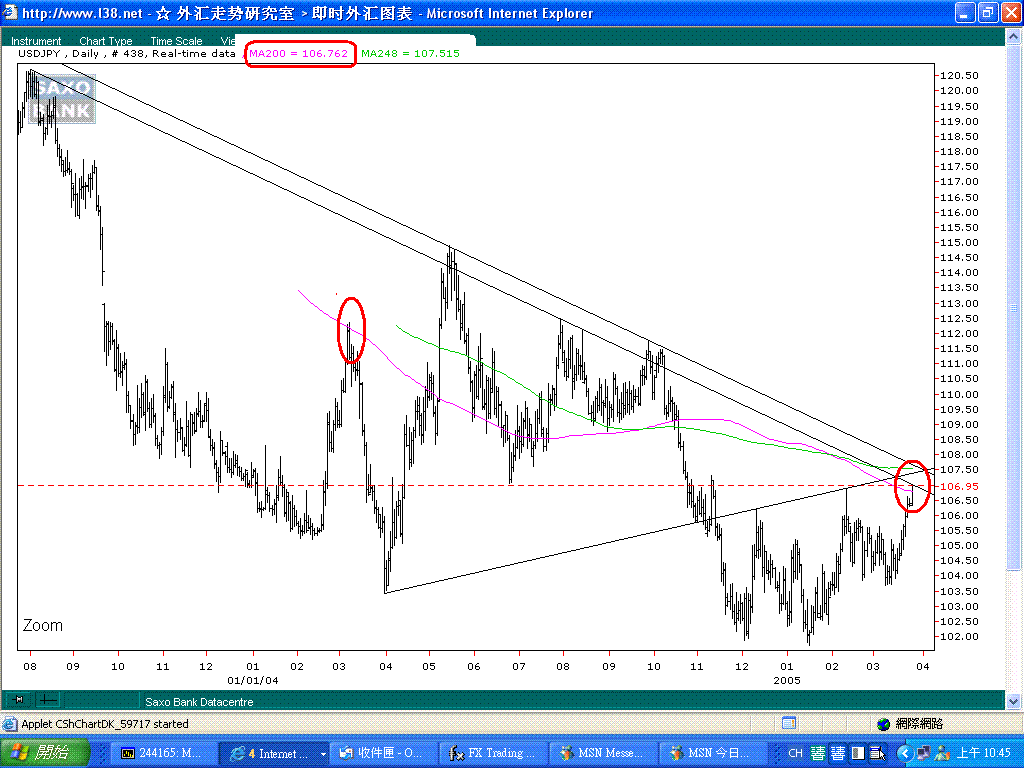
Task: Click the system clock showing 10:45
Action: point(984,753)
